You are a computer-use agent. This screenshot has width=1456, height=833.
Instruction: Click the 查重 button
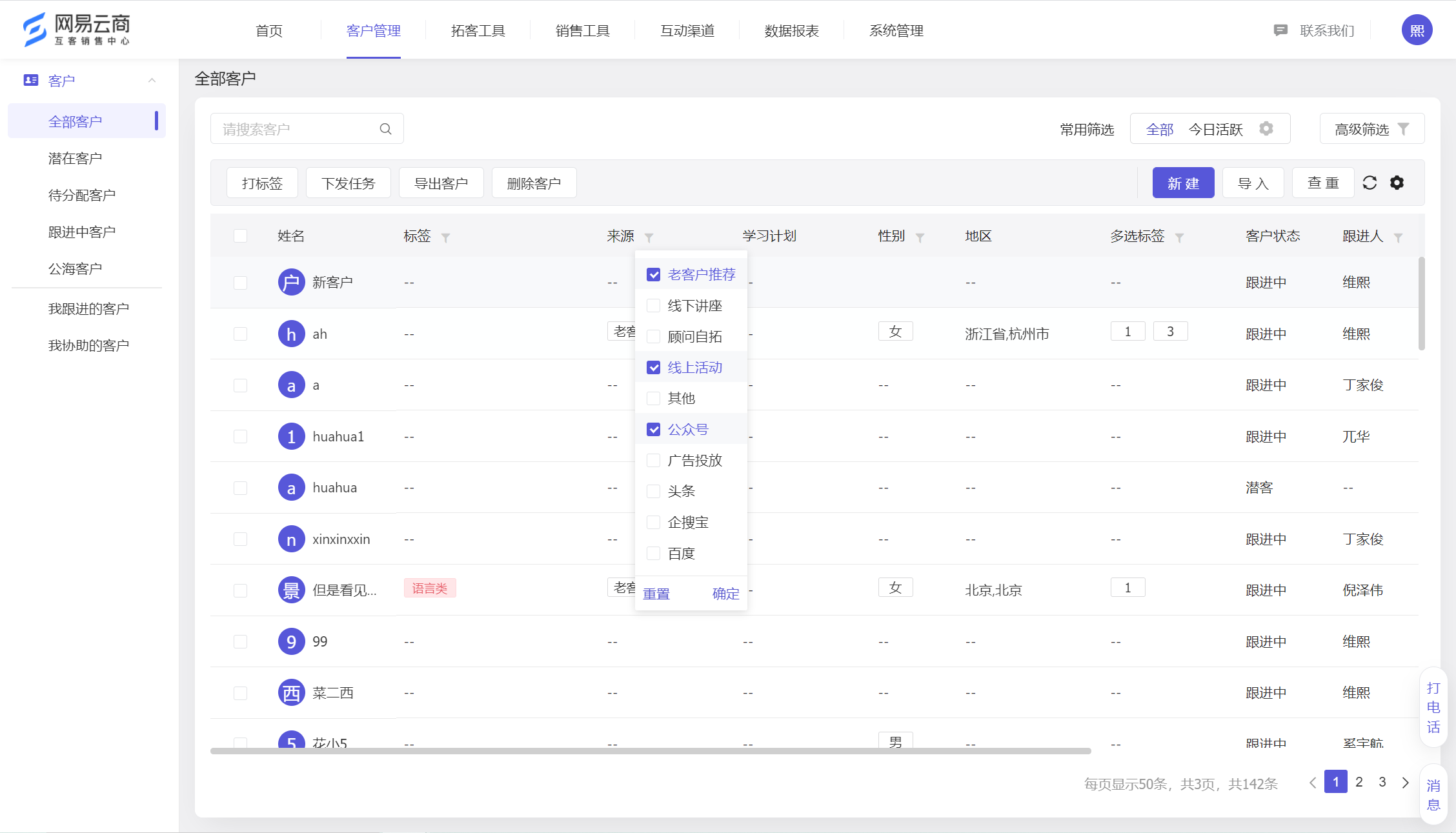click(1323, 183)
